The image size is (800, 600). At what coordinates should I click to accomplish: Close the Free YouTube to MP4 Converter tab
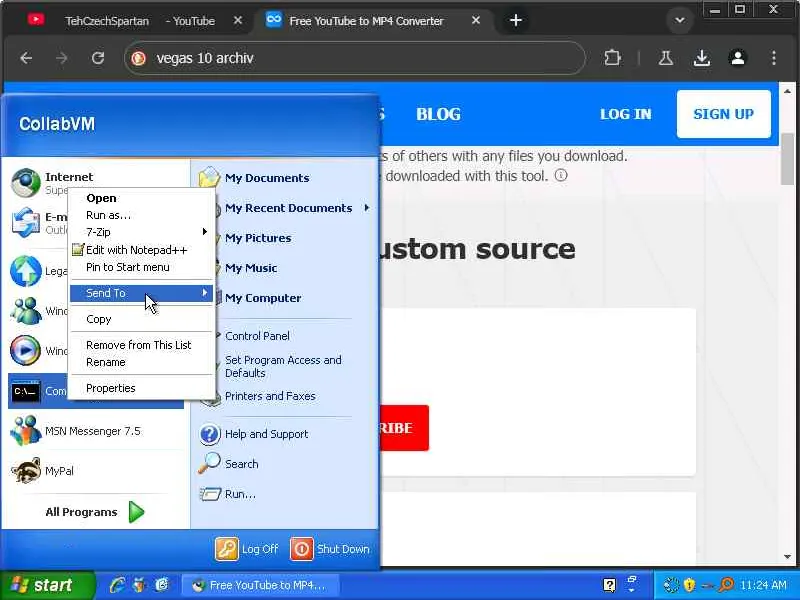click(476, 20)
